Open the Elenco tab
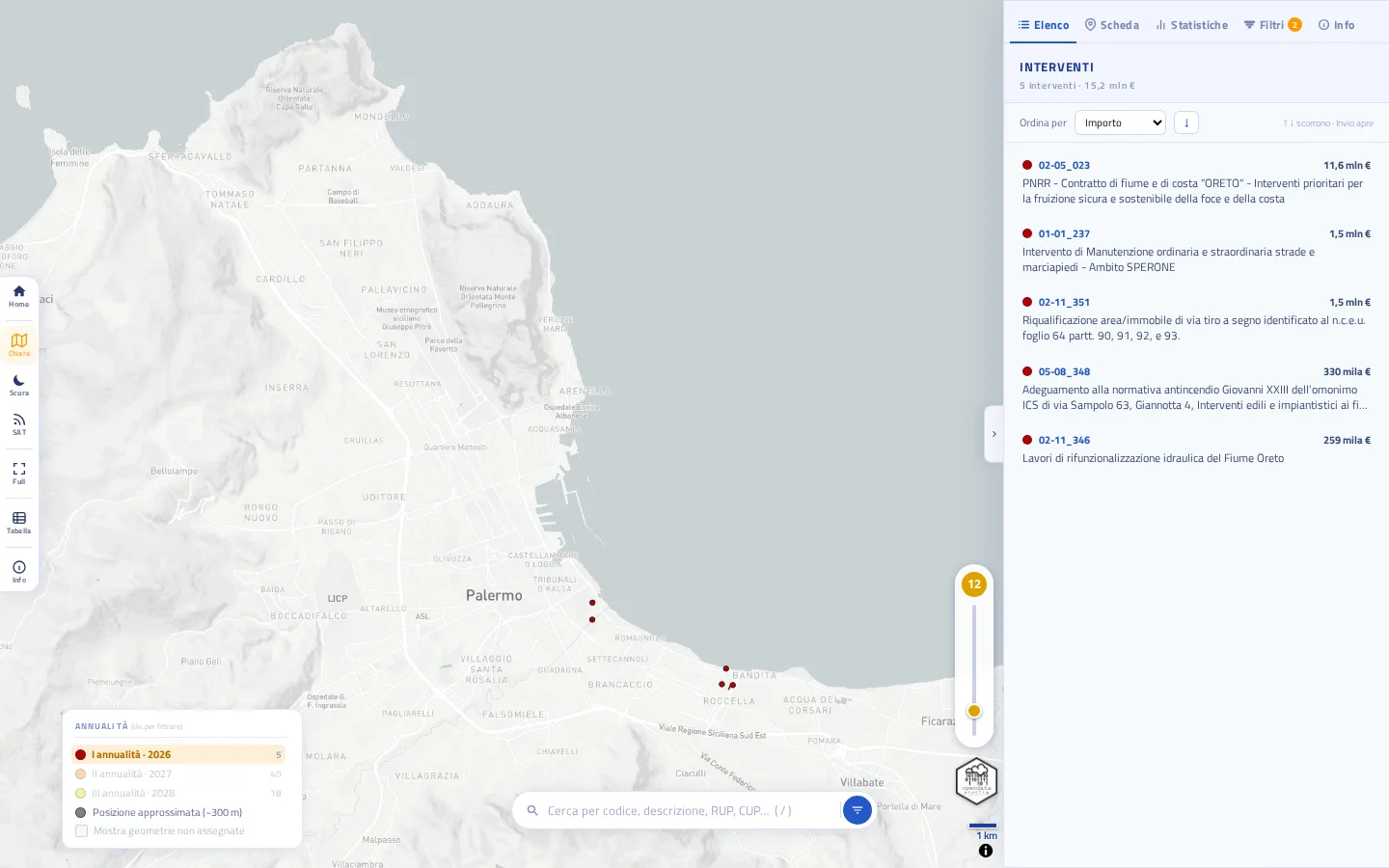 (x=1043, y=25)
